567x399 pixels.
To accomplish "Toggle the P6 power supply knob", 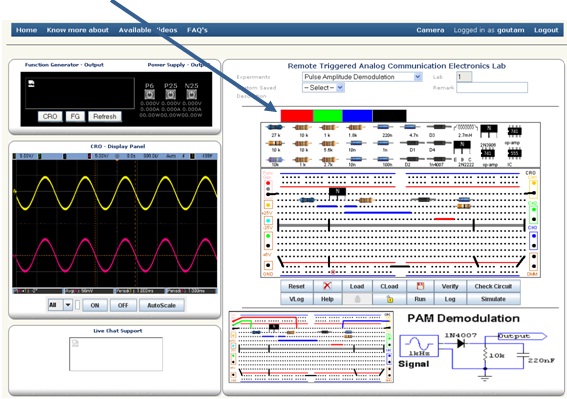I will coord(149,94).
